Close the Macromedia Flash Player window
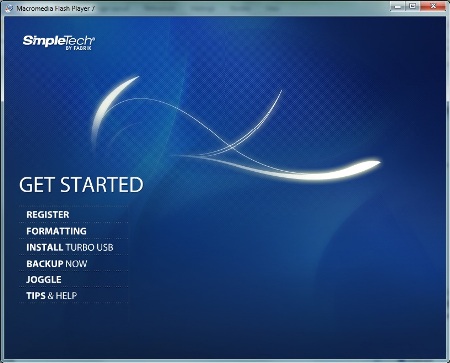The image size is (450, 363). click(433, 6)
